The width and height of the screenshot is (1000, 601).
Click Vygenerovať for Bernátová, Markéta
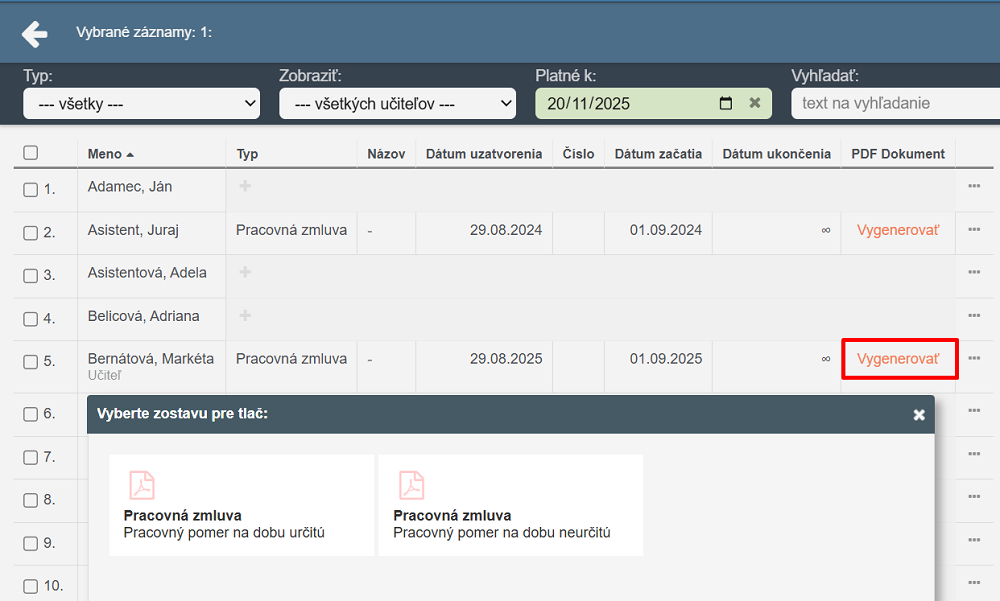coord(898,358)
